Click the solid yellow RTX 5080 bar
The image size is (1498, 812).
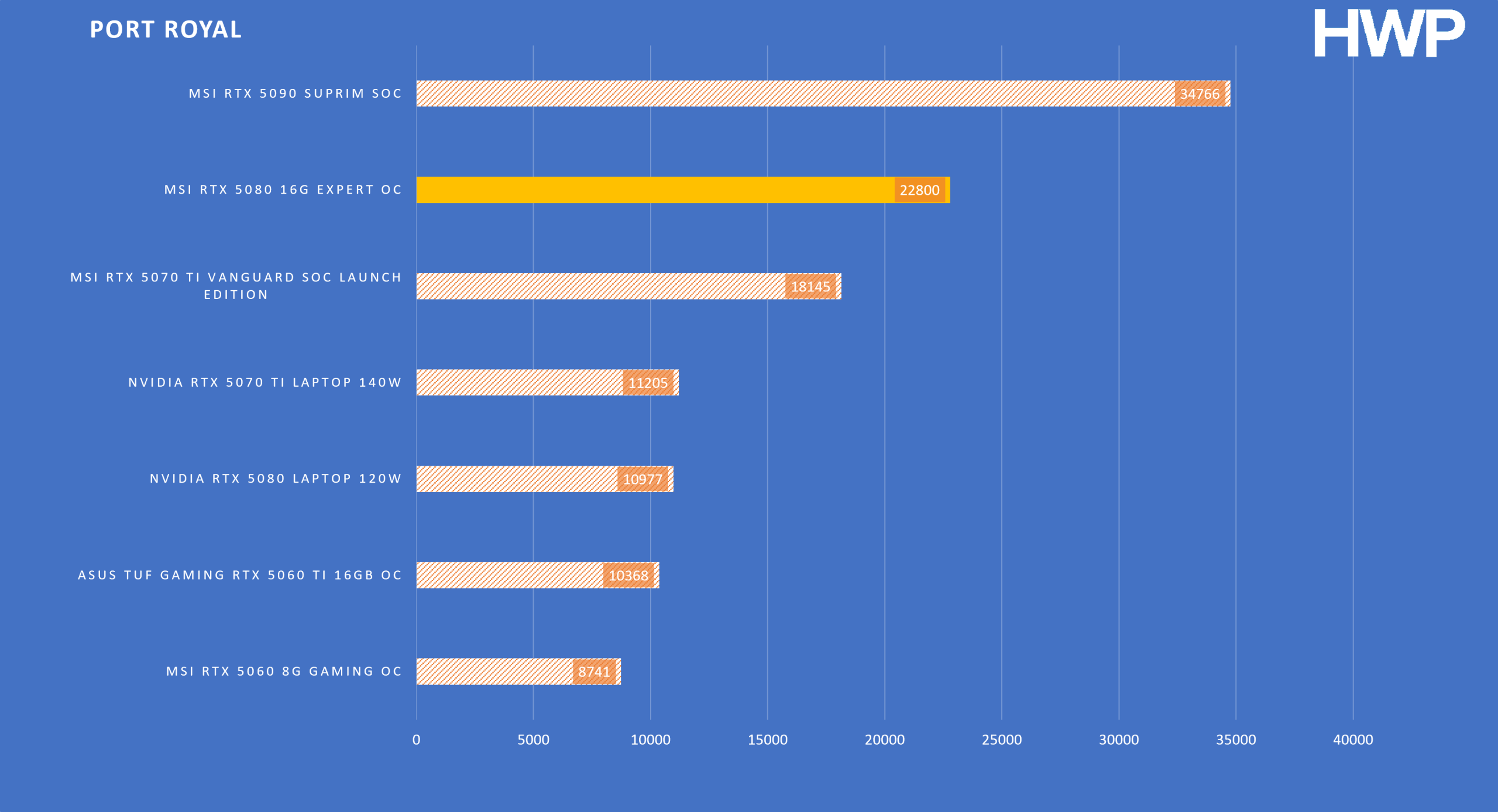(x=683, y=190)
